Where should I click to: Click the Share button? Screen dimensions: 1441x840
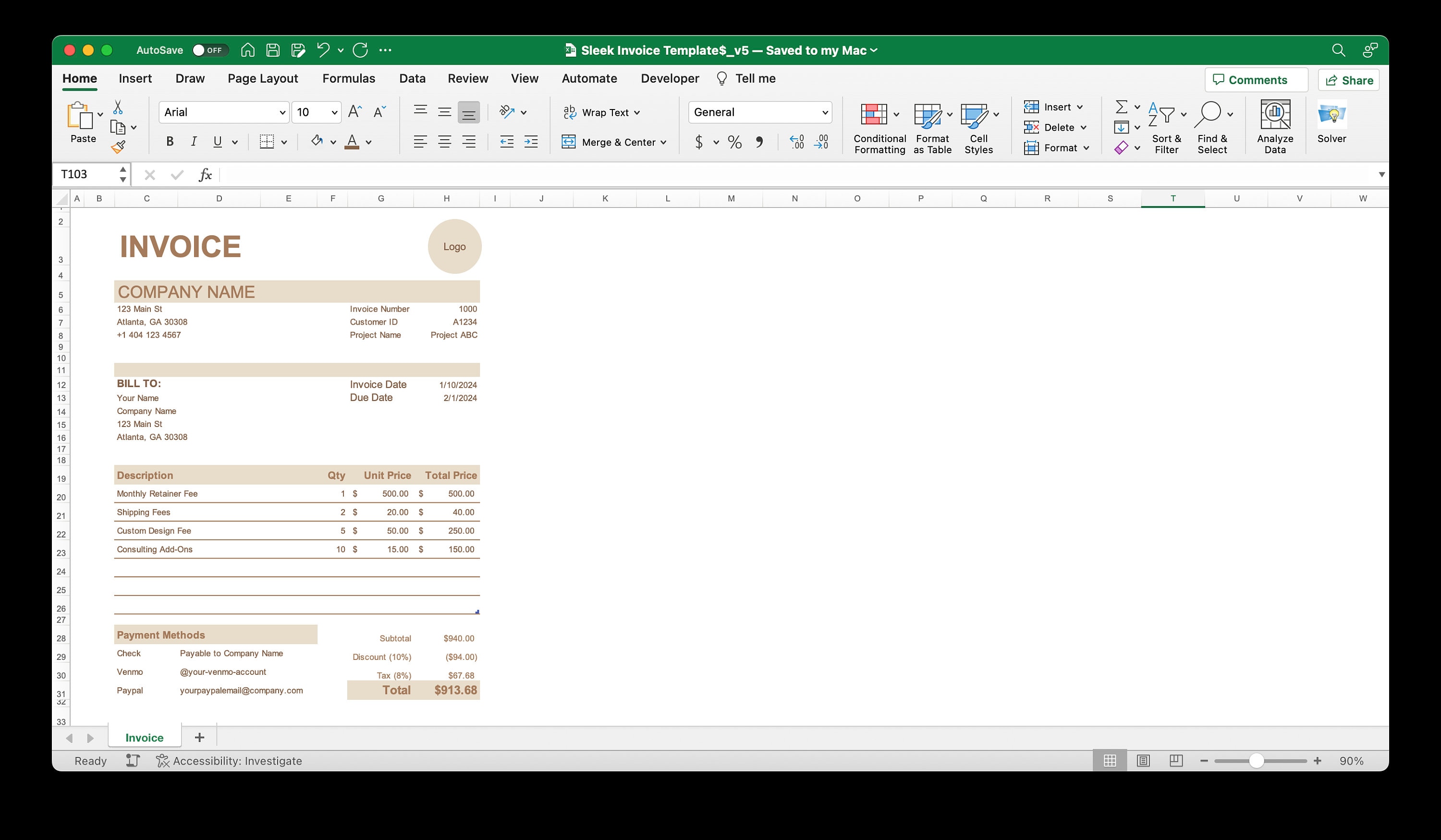click(x=1349, y=80)
